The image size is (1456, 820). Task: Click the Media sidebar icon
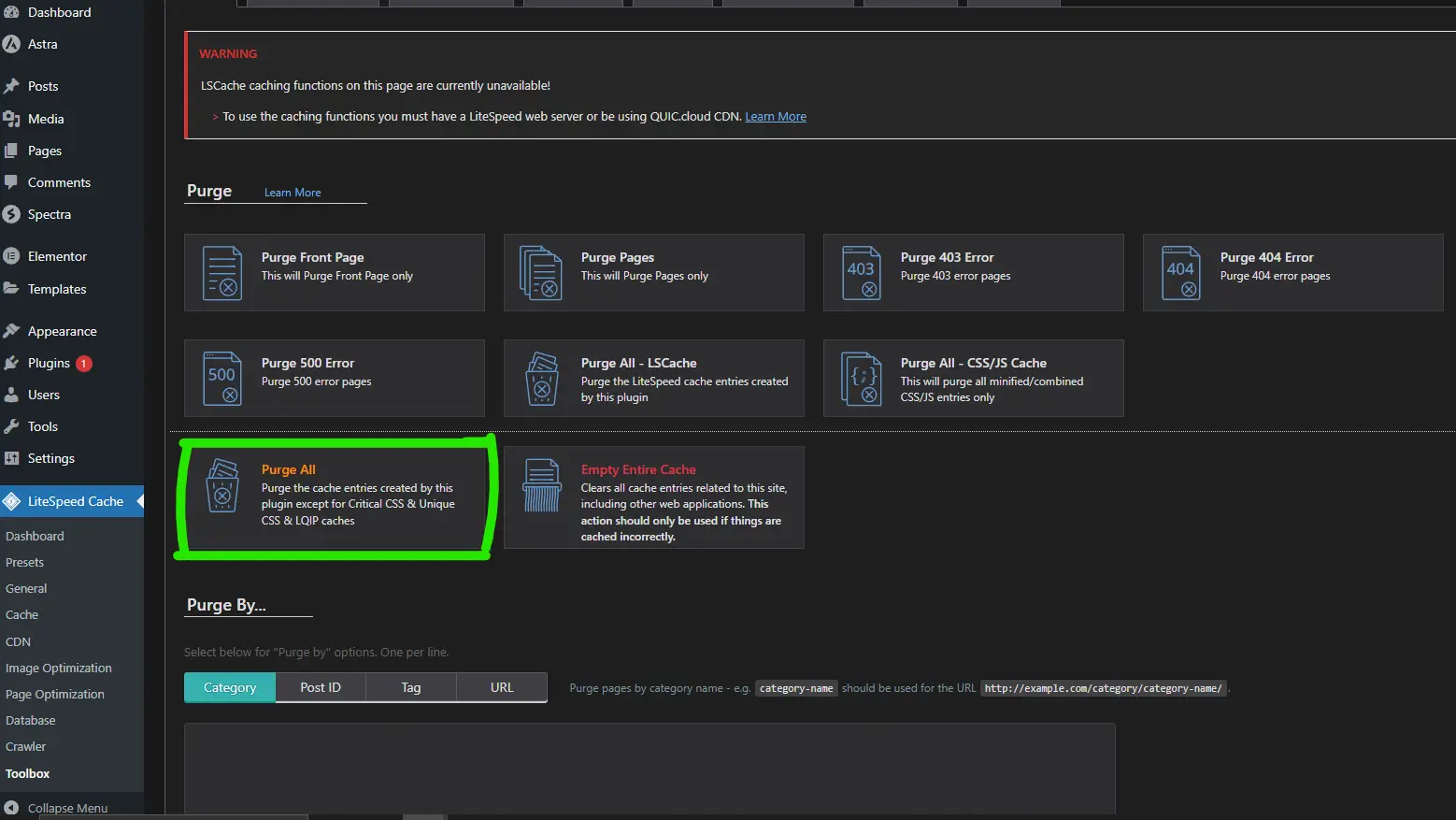click(11, 119)
